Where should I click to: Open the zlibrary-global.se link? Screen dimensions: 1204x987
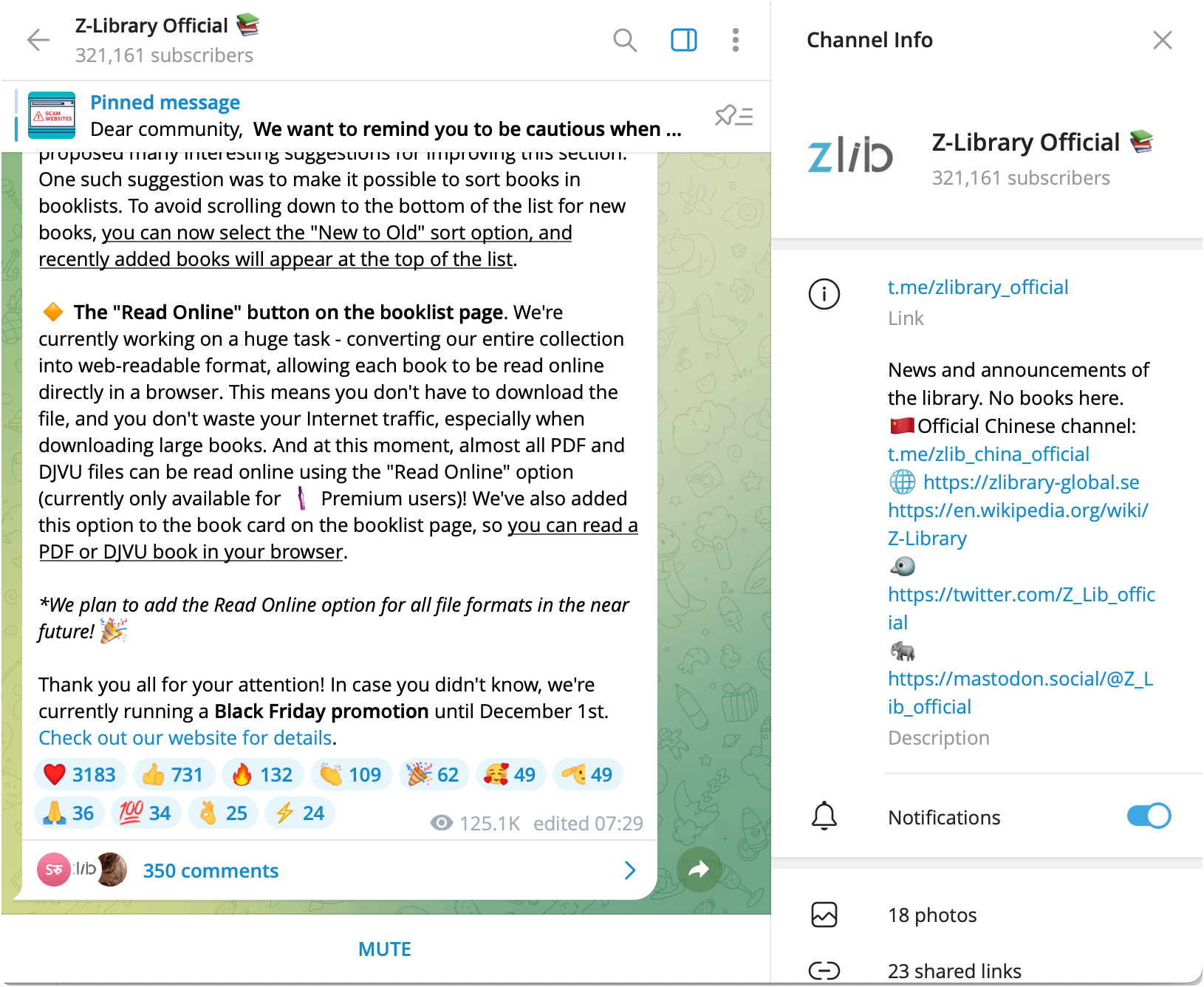pos(1031,482)
